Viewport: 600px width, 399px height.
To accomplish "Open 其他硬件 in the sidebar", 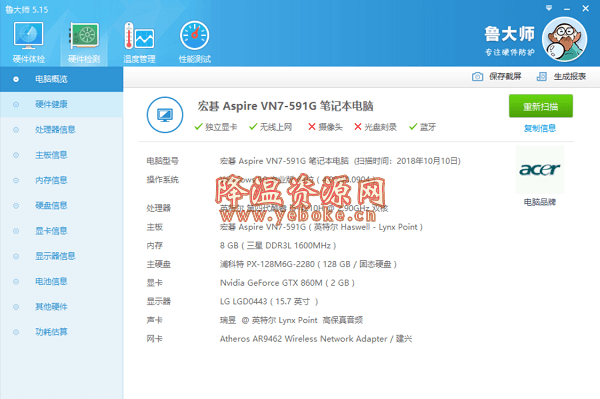I will pos(62,306).
